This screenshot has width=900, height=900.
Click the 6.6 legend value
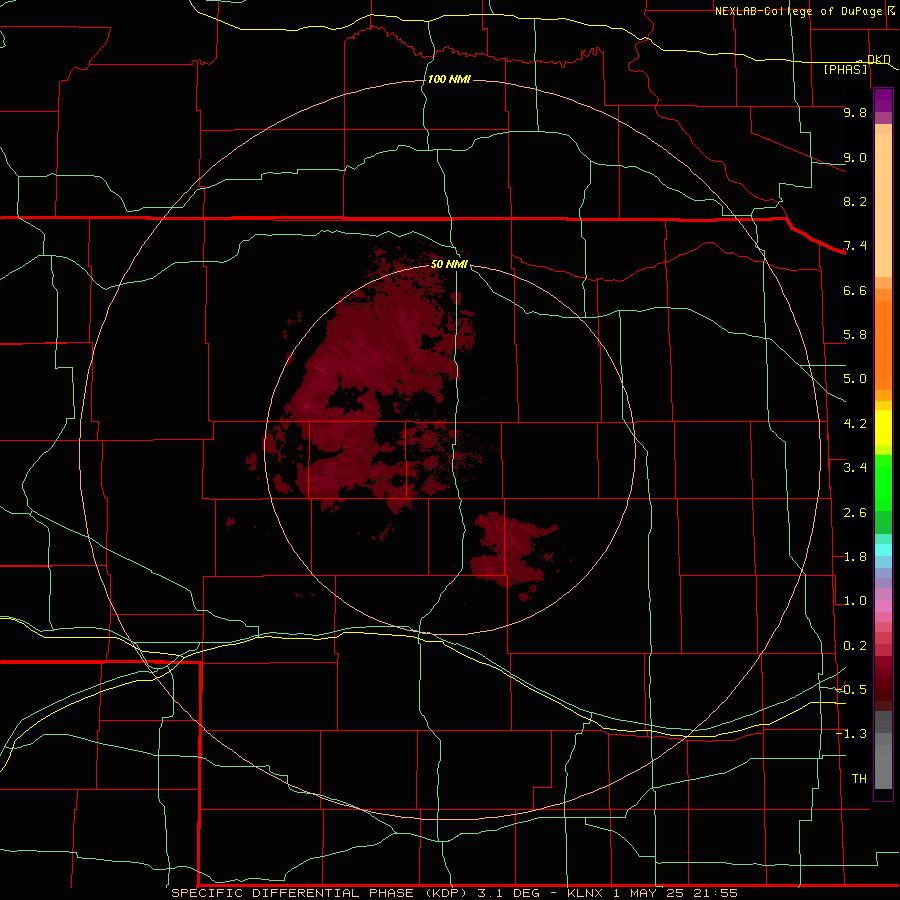[855, 290]
